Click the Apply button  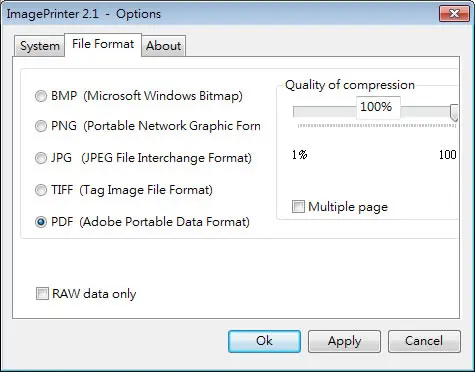click(x=344, y=341)
